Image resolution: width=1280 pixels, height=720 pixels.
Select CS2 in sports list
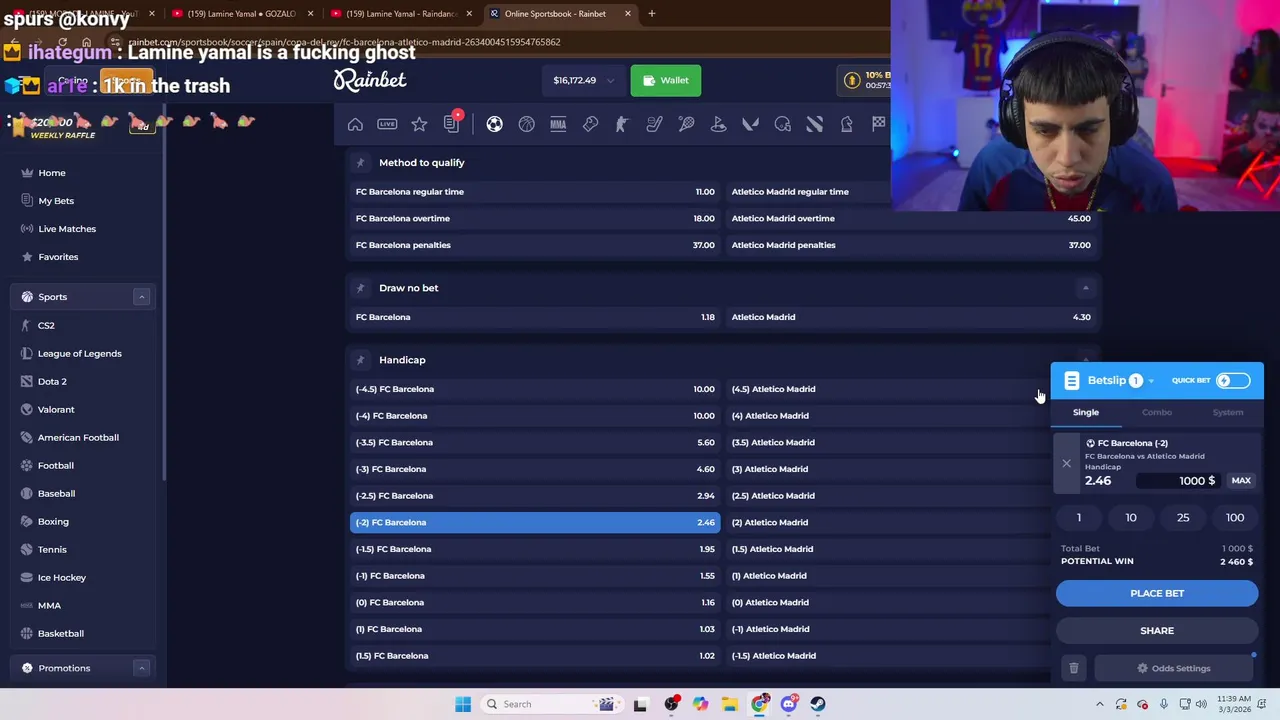(x=46, y=325)
